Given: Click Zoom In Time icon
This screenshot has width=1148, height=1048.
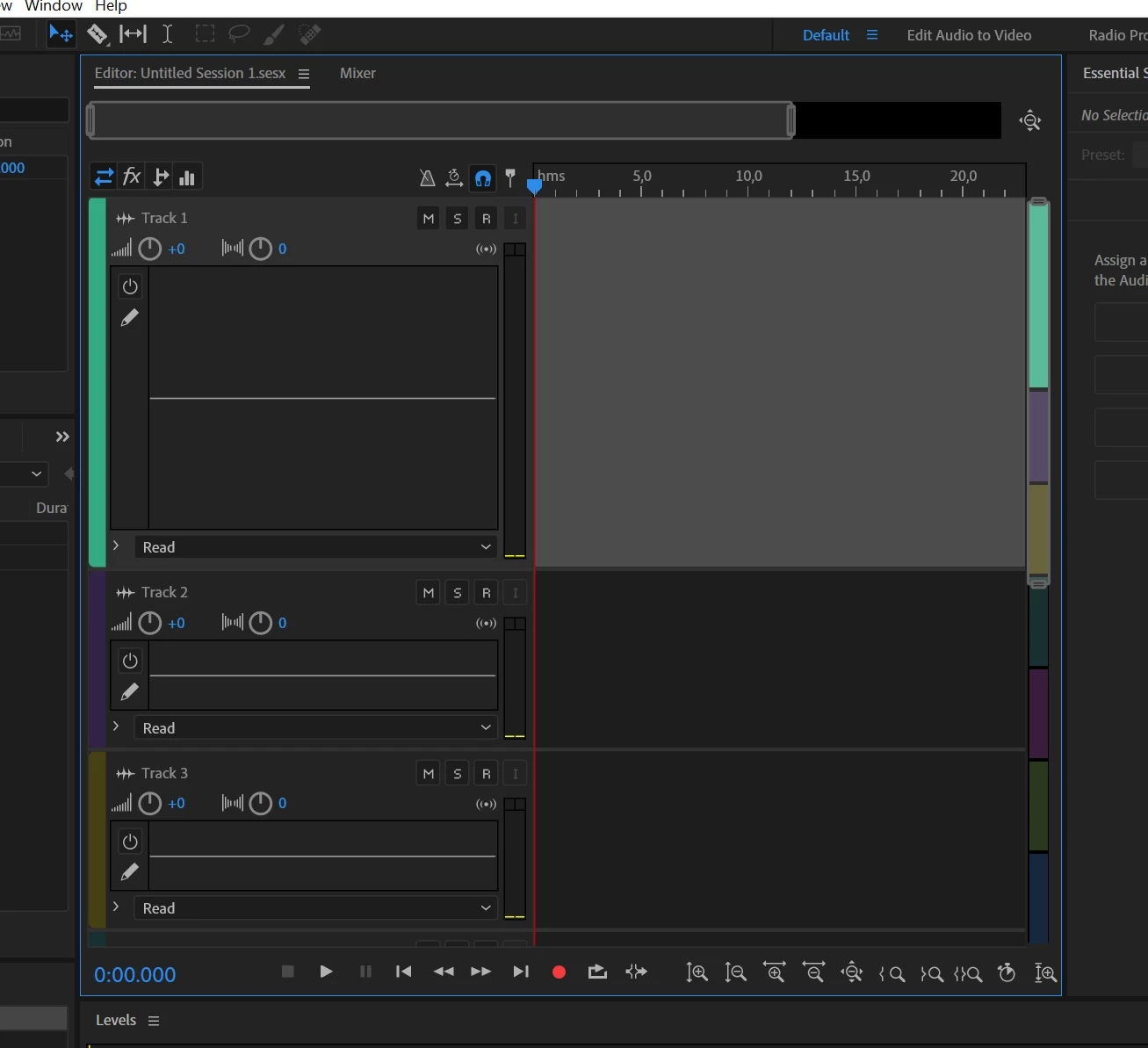Looking at the screenshot, I should point(774,972).
